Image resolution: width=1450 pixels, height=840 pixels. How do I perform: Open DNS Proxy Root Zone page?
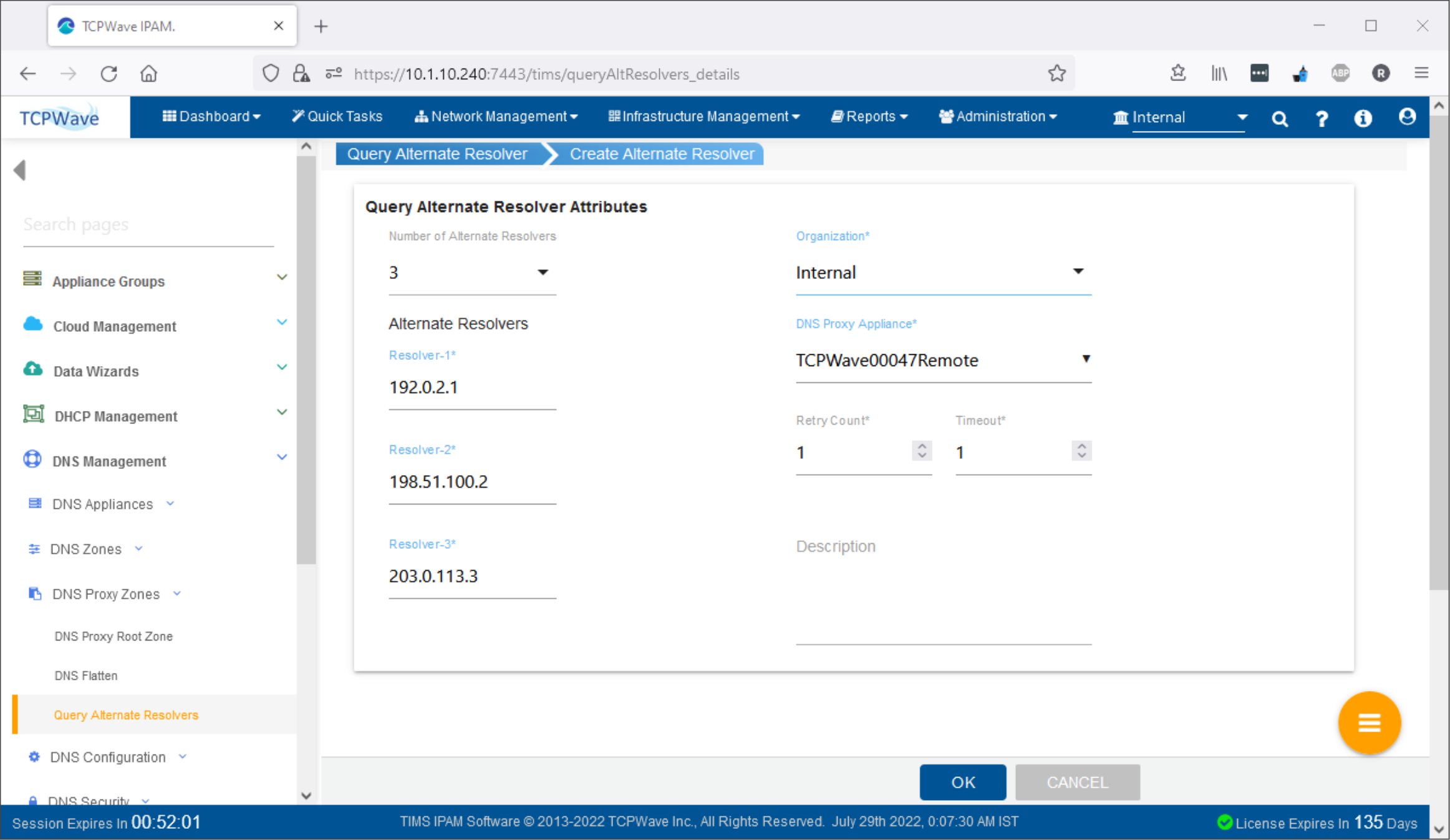pos(114,636)
